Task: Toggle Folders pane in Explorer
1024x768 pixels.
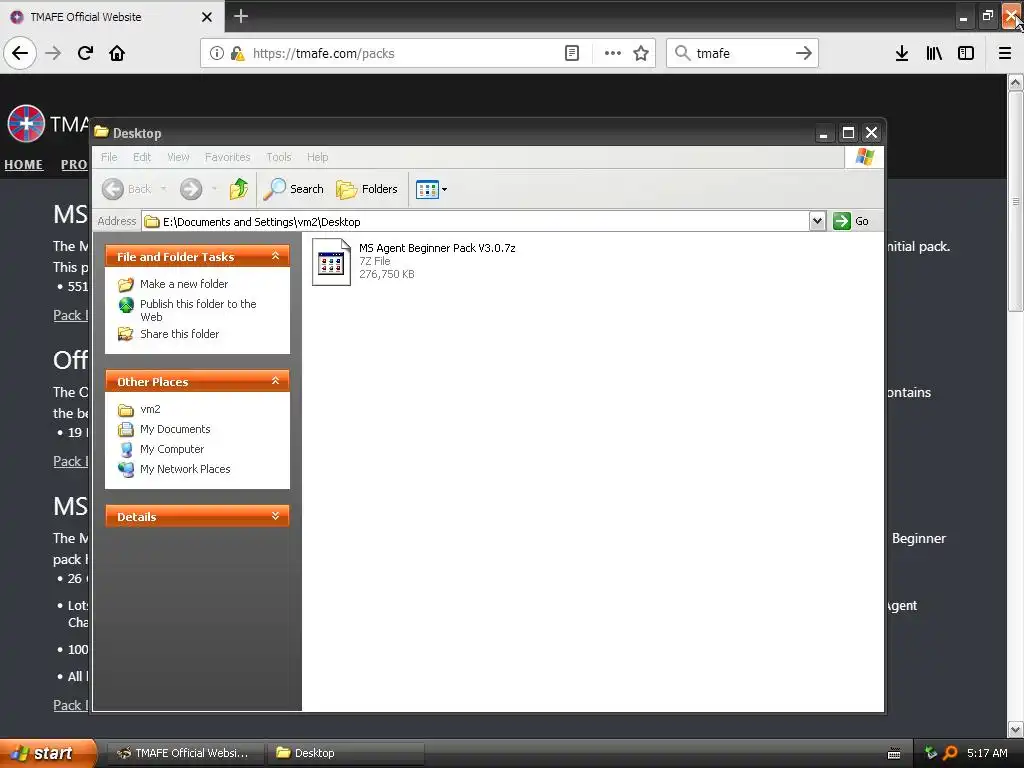Action: (x=367, y=189)
